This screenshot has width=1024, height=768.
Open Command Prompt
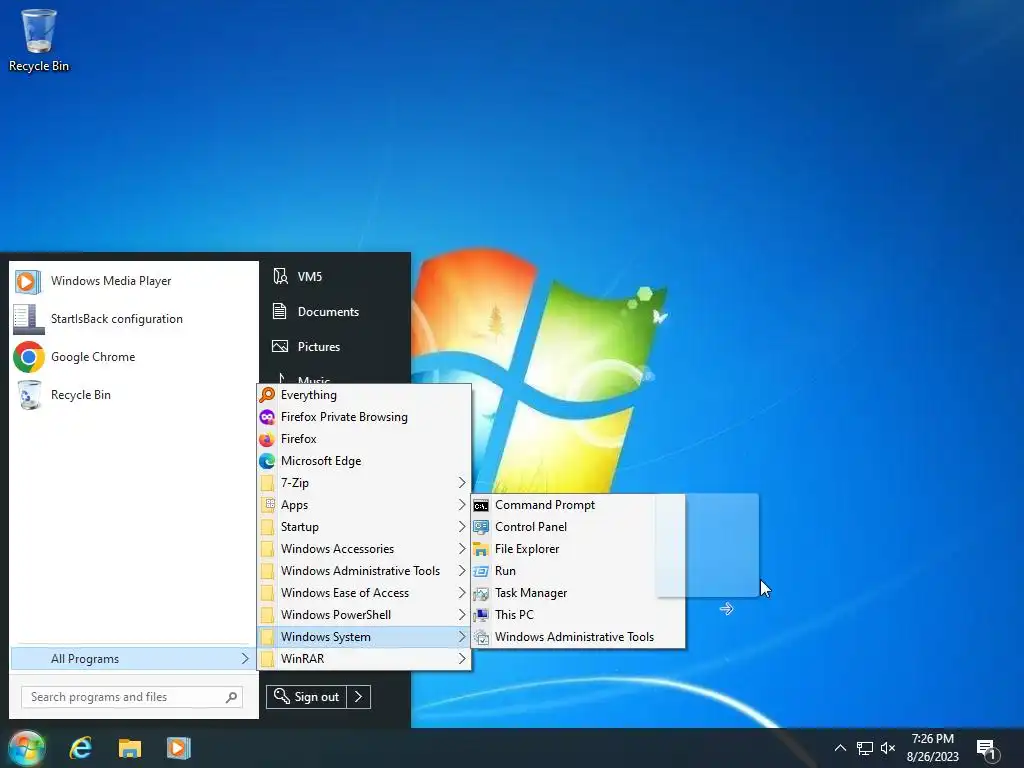pyautogui.click(x=578, y=505)
